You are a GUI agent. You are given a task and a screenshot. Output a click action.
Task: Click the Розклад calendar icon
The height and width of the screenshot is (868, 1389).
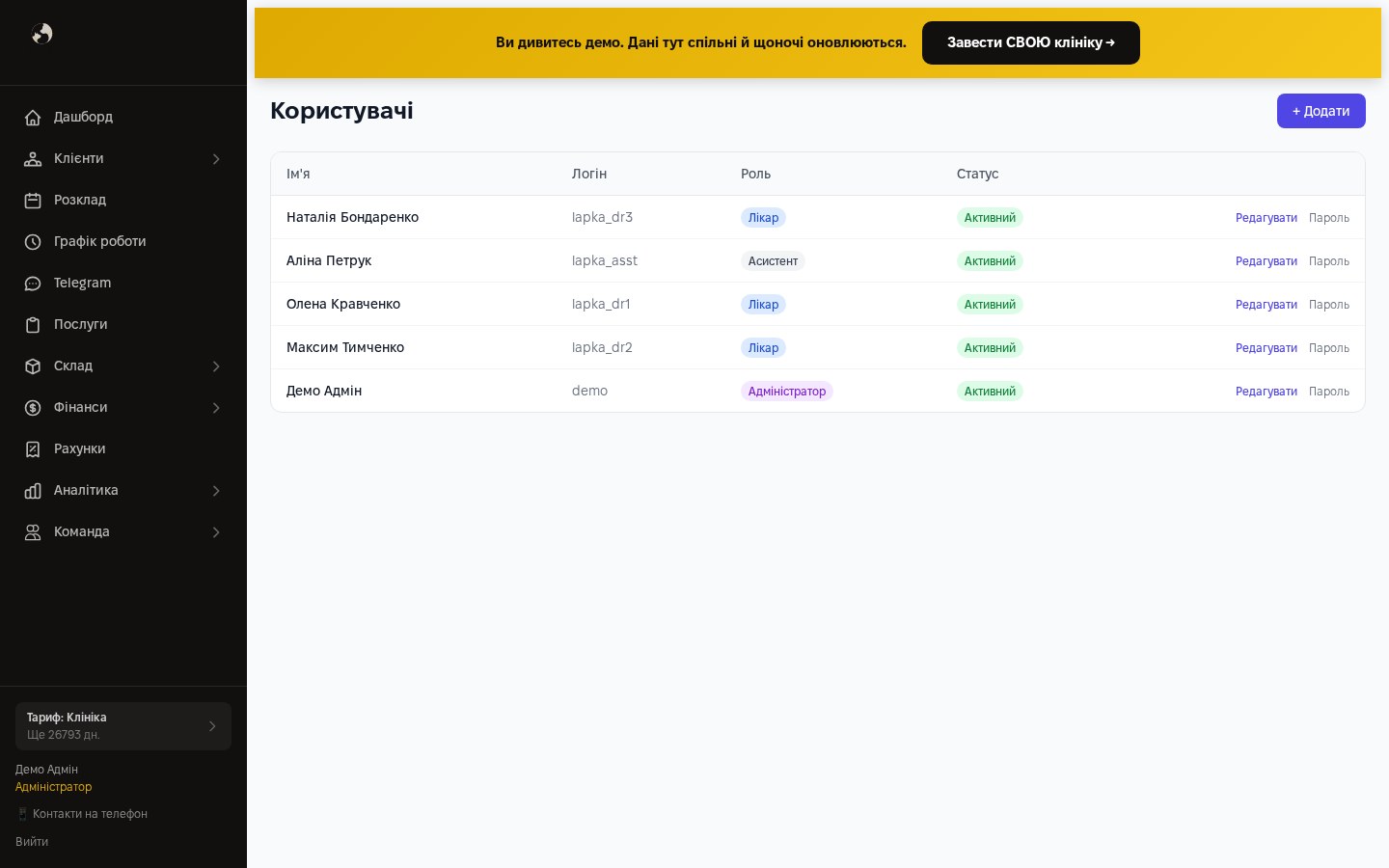click(x=33, y=201)
